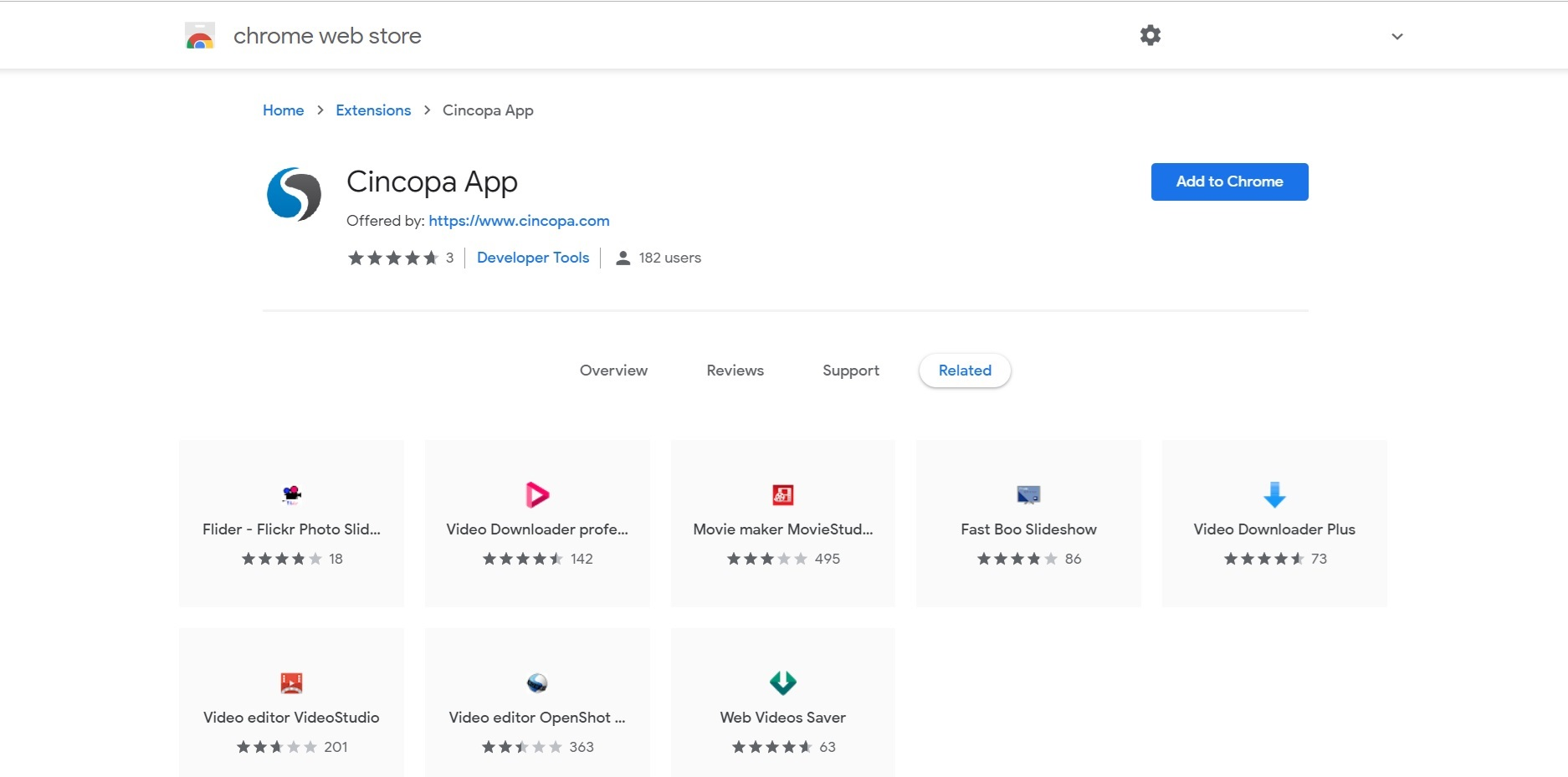This screenshot has height=777, width=1568.
Task: Click the Flider camera icon
Action: tap(291, 494)
